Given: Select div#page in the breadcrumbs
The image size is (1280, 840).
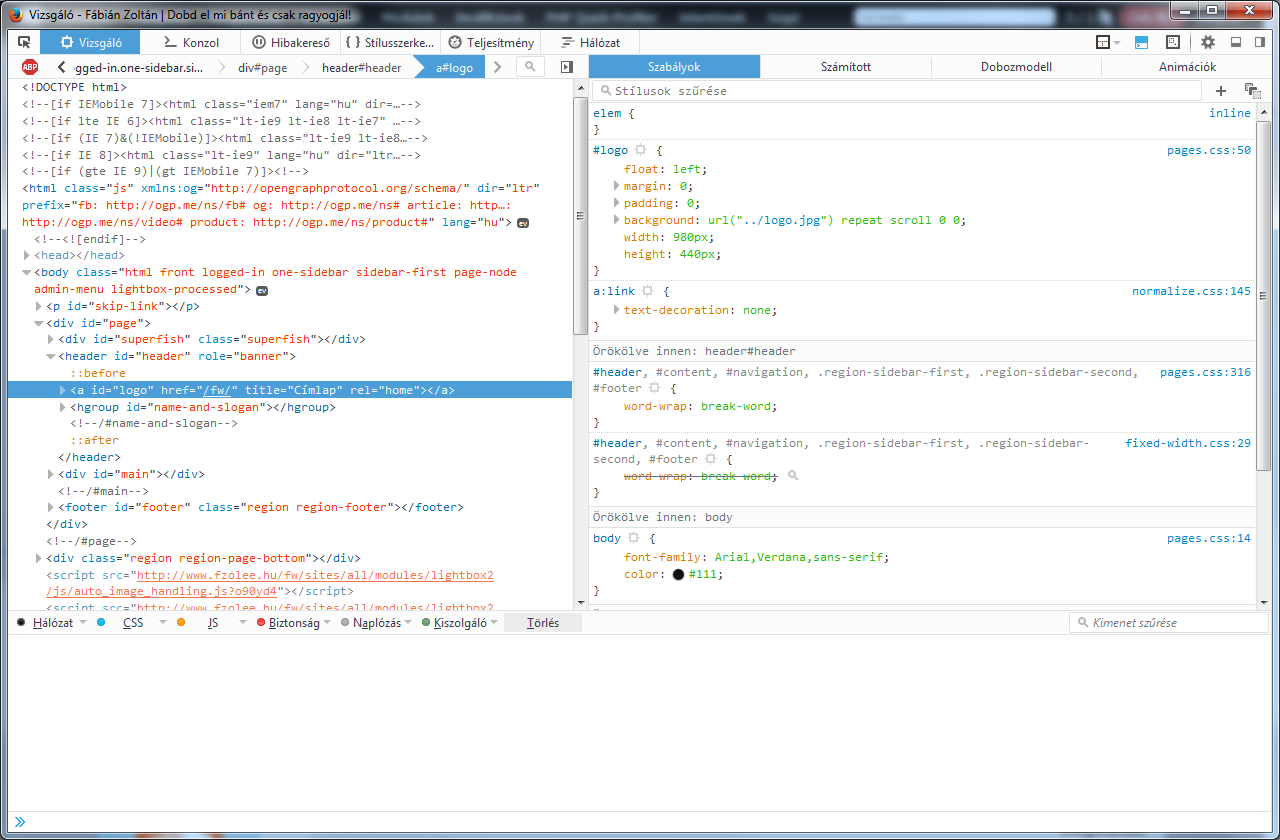Looking at the screenshot, I should click(x=262, y=68).
